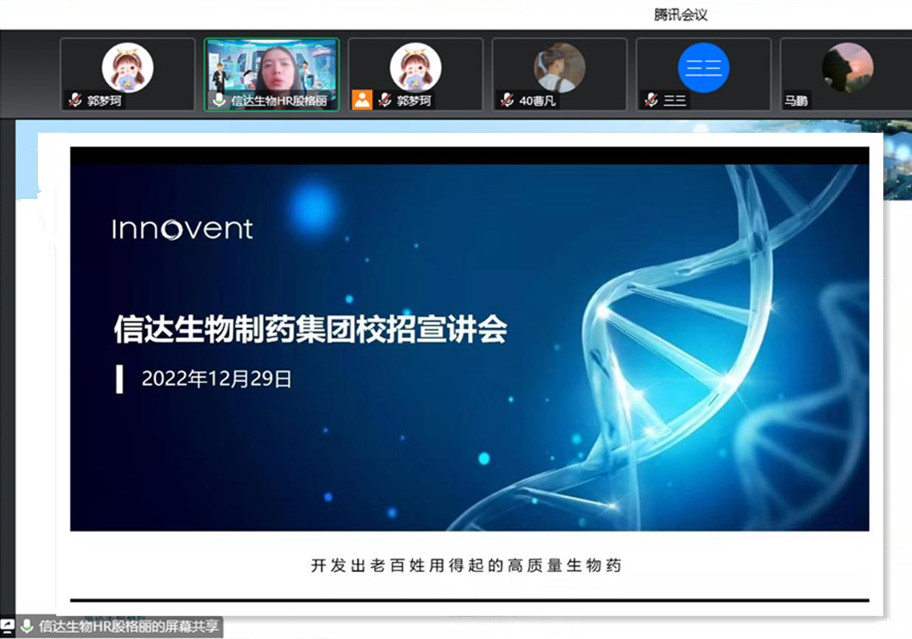Image resolution: width=912 pixels, height=639 pixels.
Task: Click the orange host badge on 郭梦珂's tile
Action: pyautogui.click(x=362, y=100)
